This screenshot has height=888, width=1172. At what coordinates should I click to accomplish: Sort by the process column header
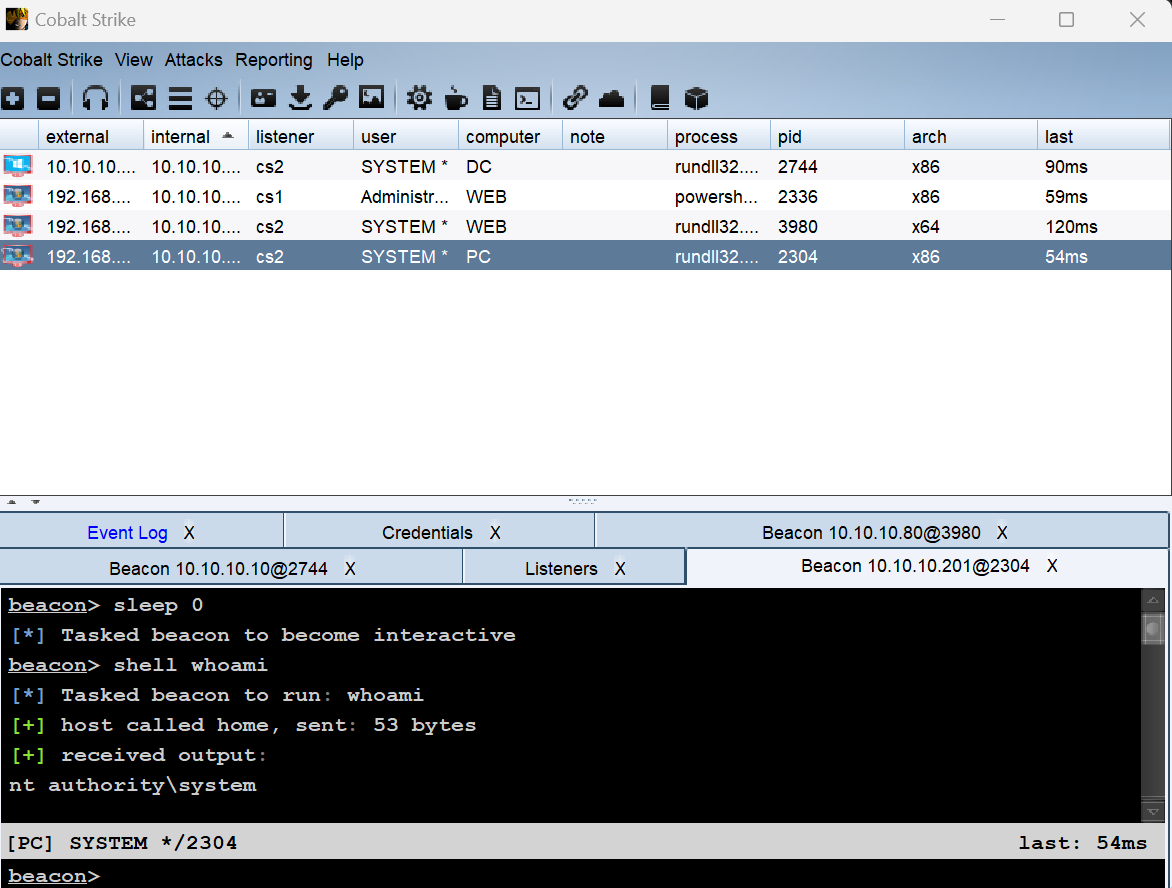click(x=718, y=136)
